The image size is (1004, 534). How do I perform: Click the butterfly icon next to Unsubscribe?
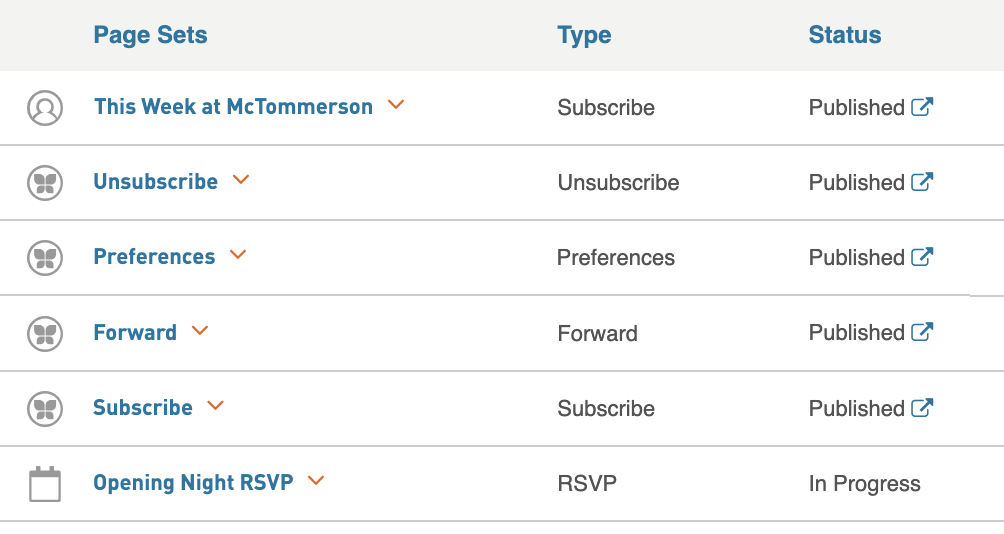point(45,183)
